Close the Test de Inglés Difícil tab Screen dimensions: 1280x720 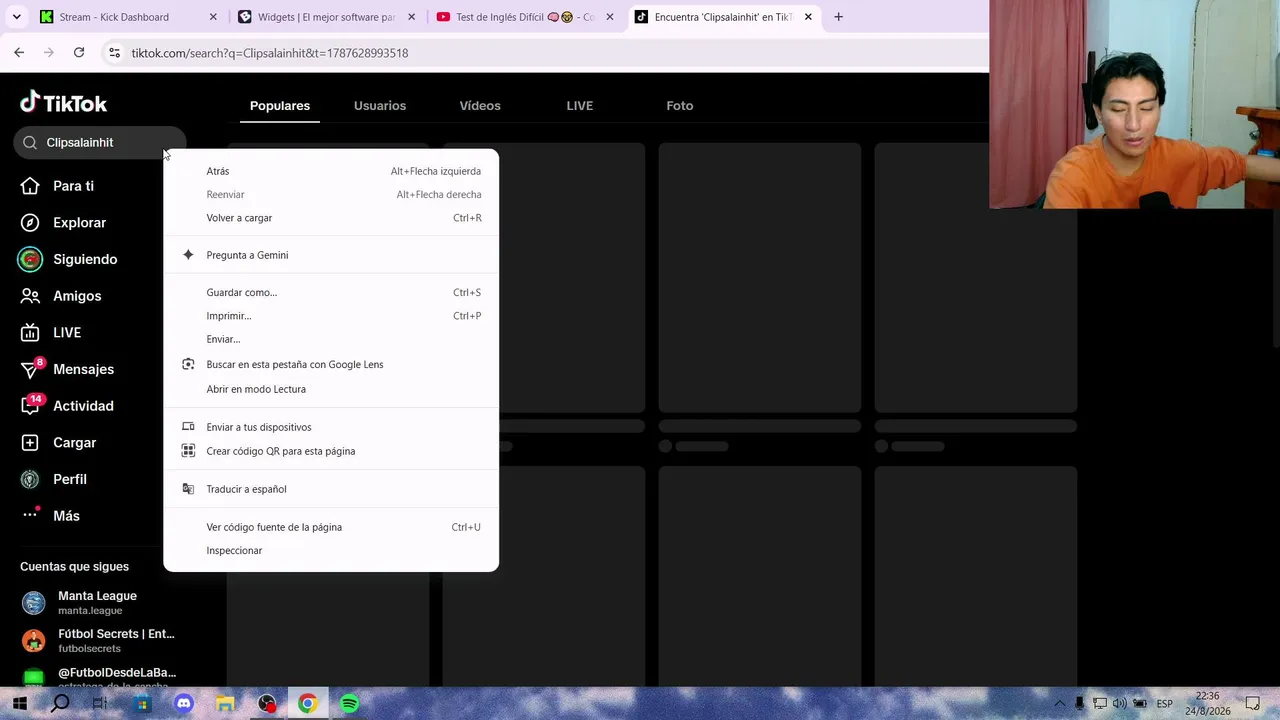(x=610, y=17)
